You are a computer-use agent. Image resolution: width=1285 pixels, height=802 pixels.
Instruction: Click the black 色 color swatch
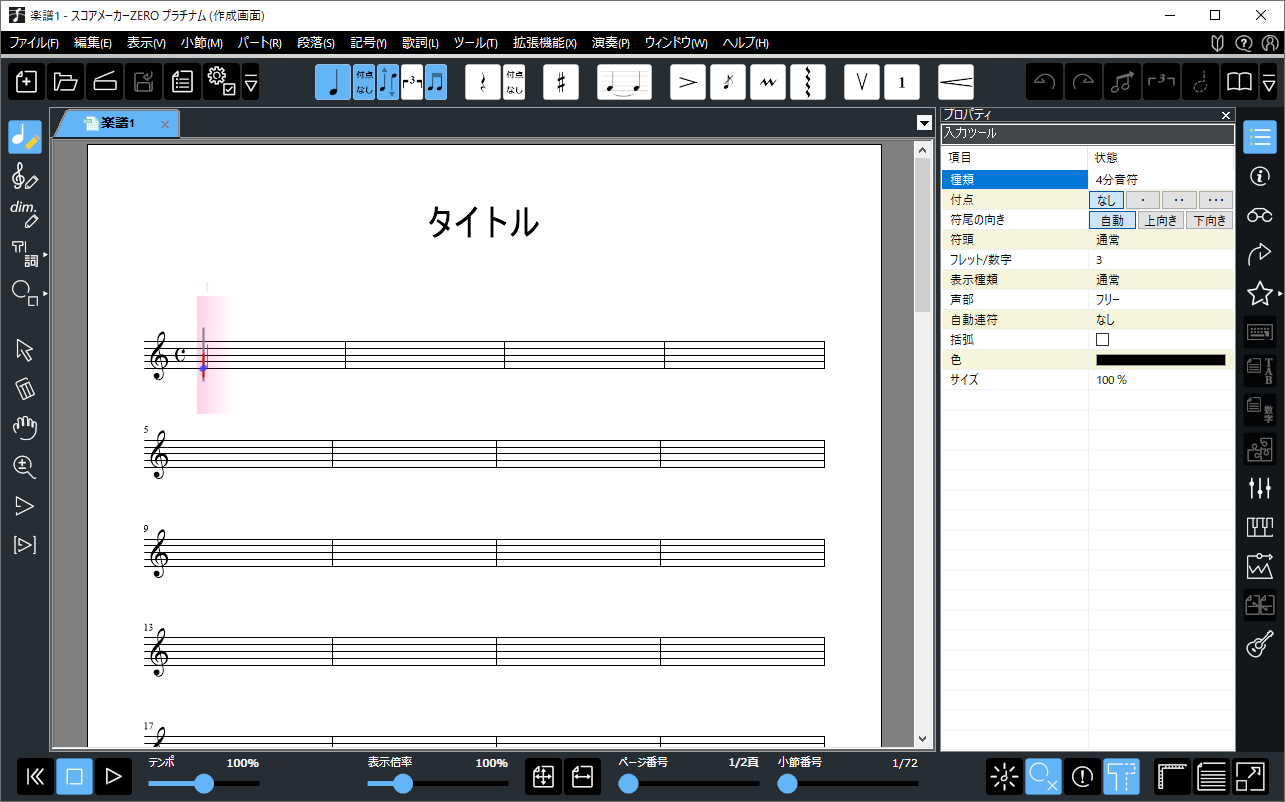coord(1160,360)
